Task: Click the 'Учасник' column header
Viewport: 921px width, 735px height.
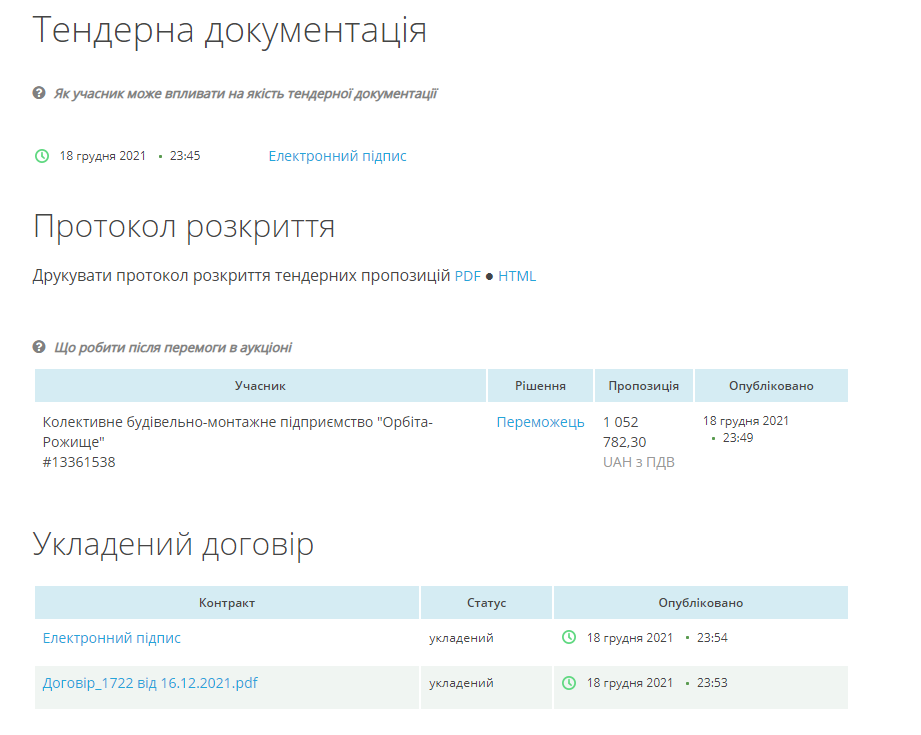Action: (x=260, y=386)
